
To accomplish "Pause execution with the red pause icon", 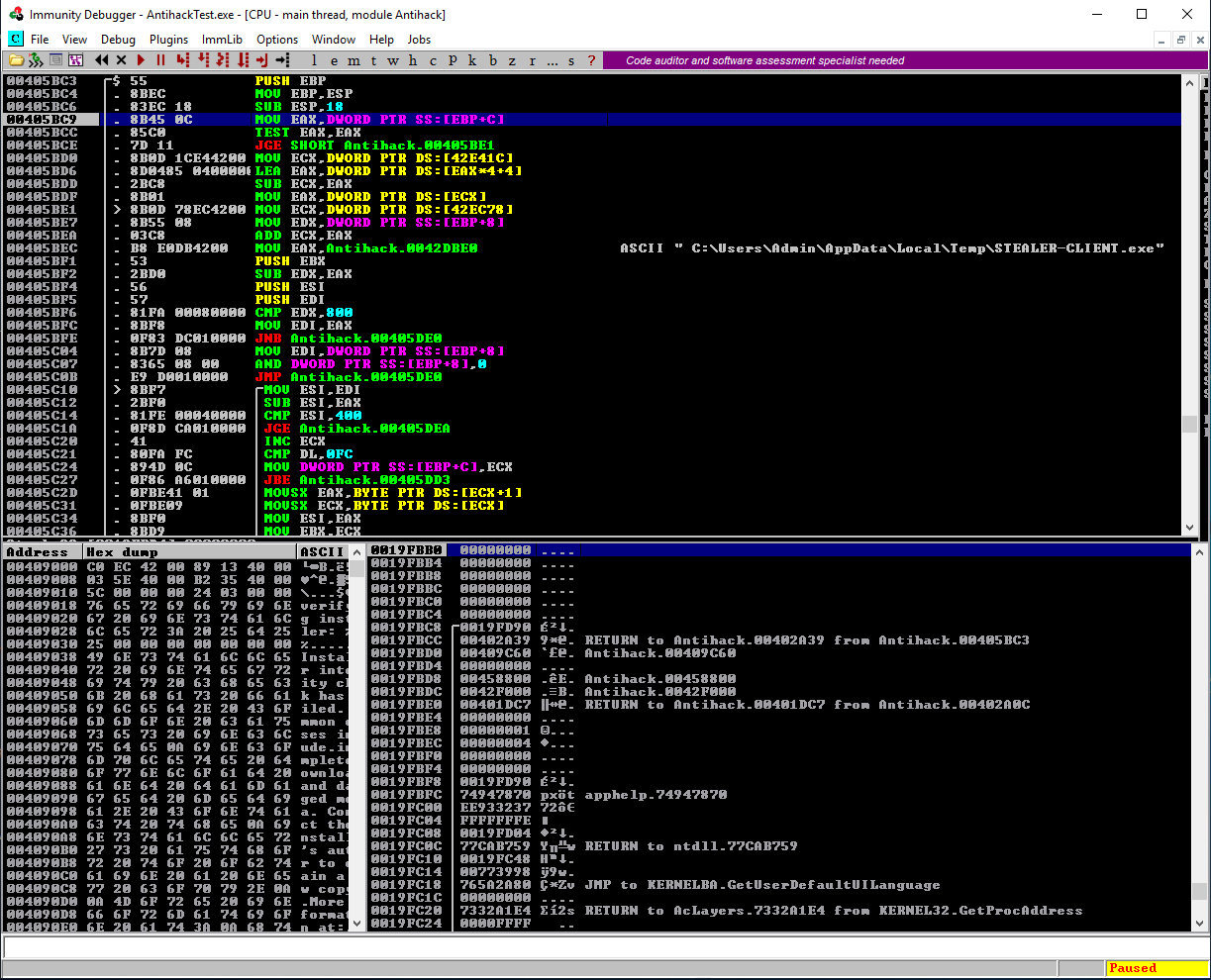I will click(160, 60).
